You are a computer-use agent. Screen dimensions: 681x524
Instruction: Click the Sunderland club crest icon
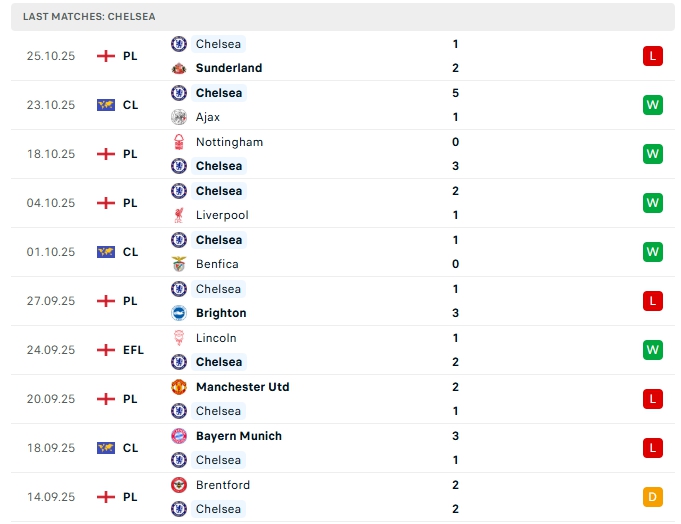[x=179, y=68]
